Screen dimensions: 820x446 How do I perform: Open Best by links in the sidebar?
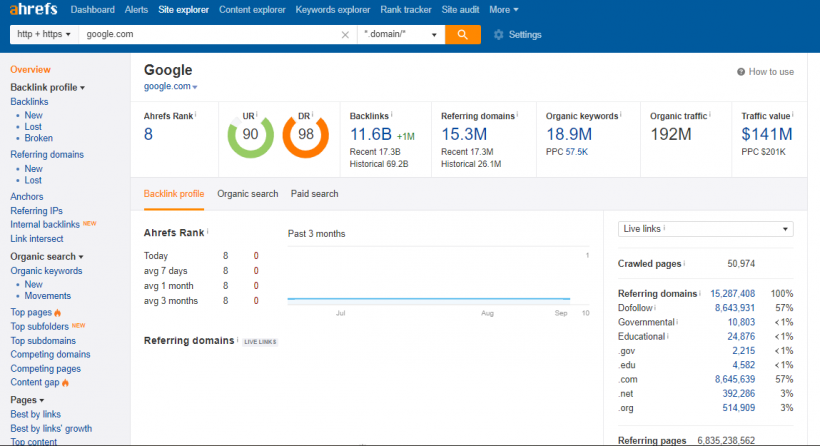click(36, 414)
